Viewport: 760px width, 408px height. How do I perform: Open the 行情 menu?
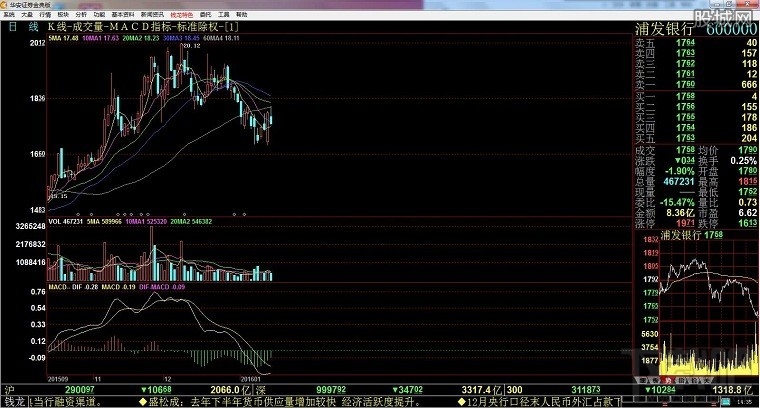tap(45, 15)
